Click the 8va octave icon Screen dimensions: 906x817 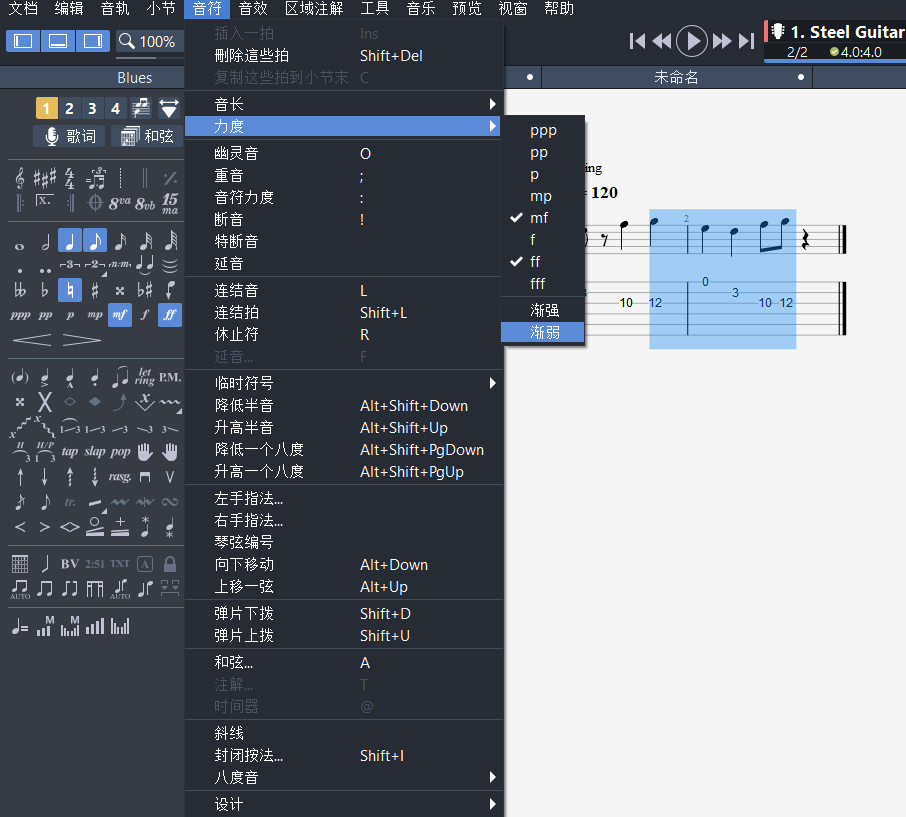tap(120, 203)
